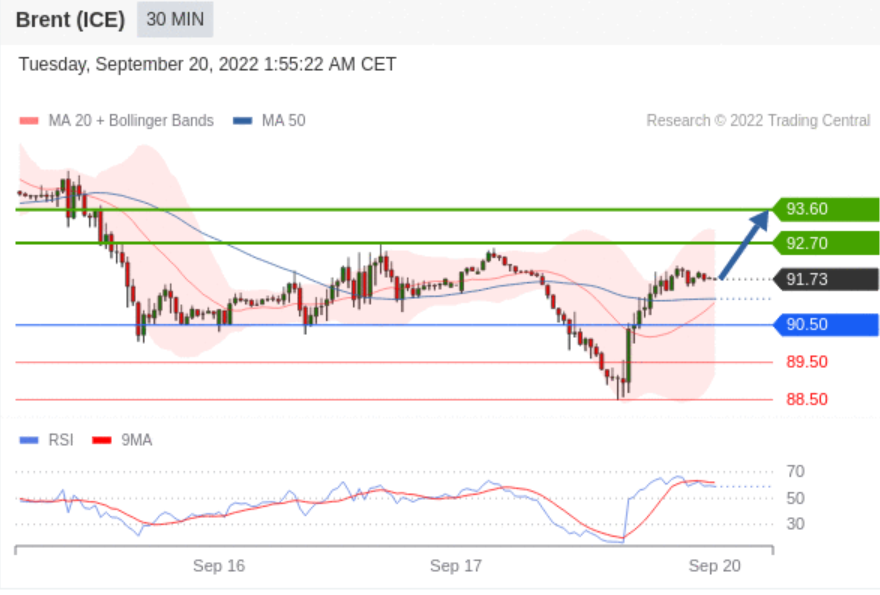
Task: Click the blue 90.50 pivot label
Action: click(826, 324)
